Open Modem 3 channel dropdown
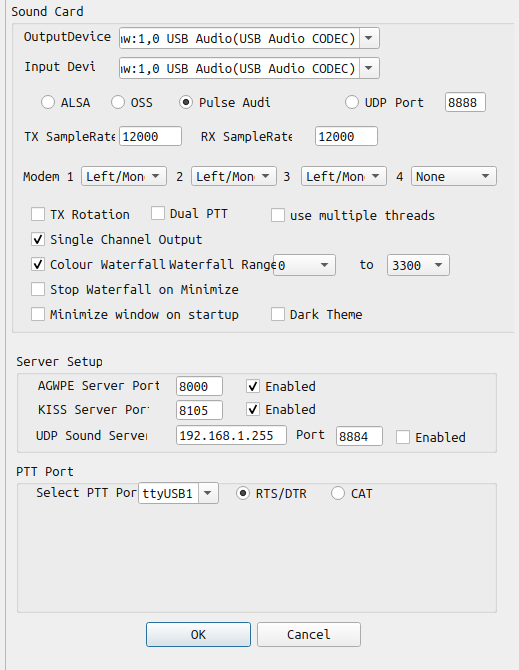The width and height of the screenshot is (519, 670). (x=344, y=176)
